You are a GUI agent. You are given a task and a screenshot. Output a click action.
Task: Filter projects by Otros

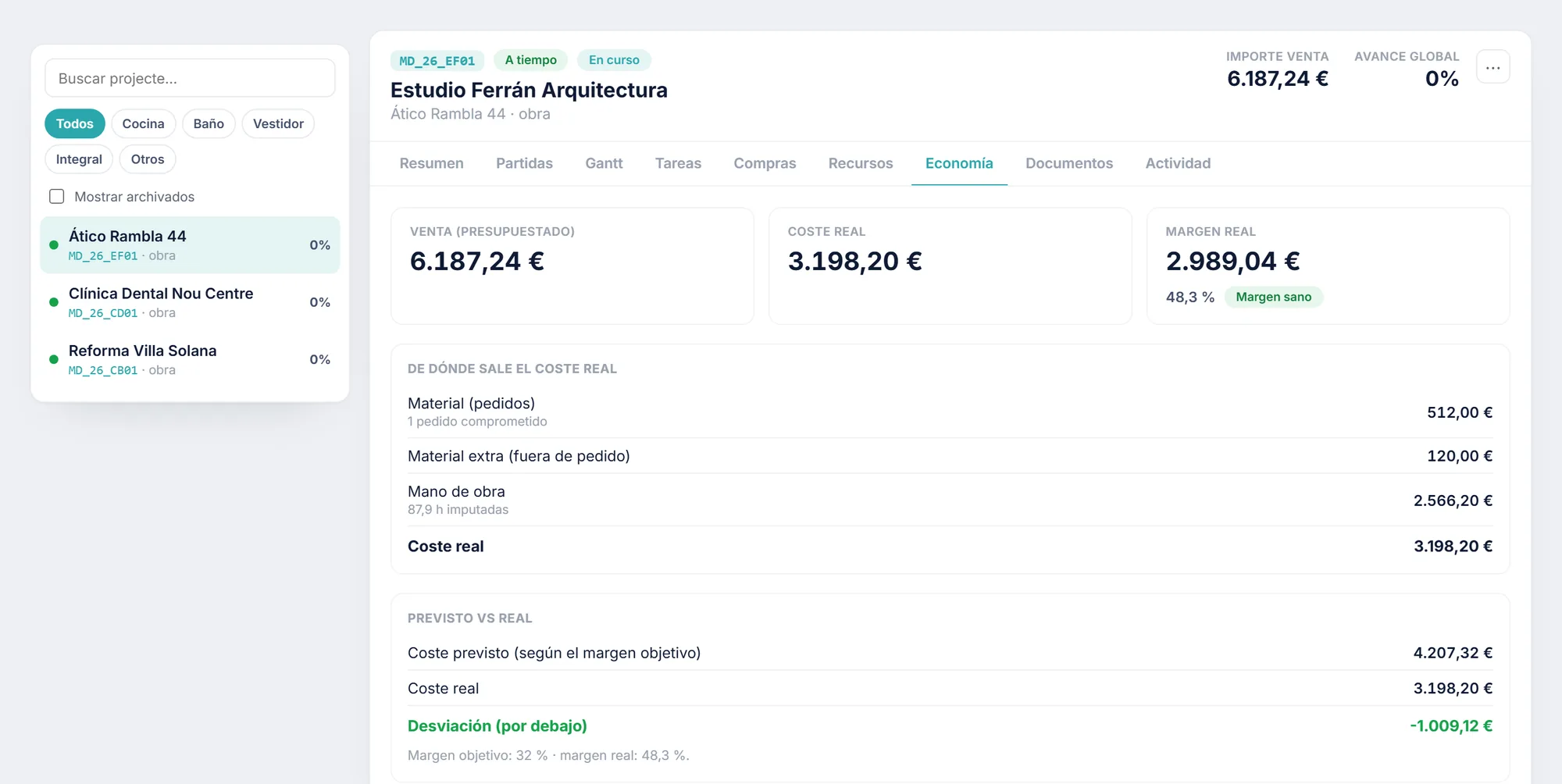(148, 159)
